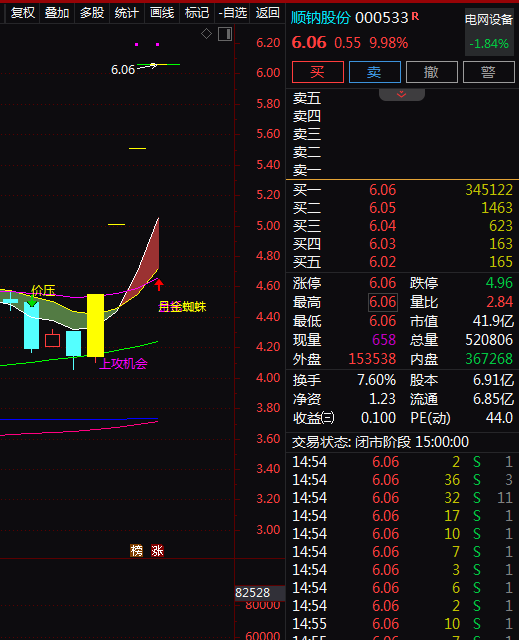Open the 统计 statistics tool

[x=126, y=13]
